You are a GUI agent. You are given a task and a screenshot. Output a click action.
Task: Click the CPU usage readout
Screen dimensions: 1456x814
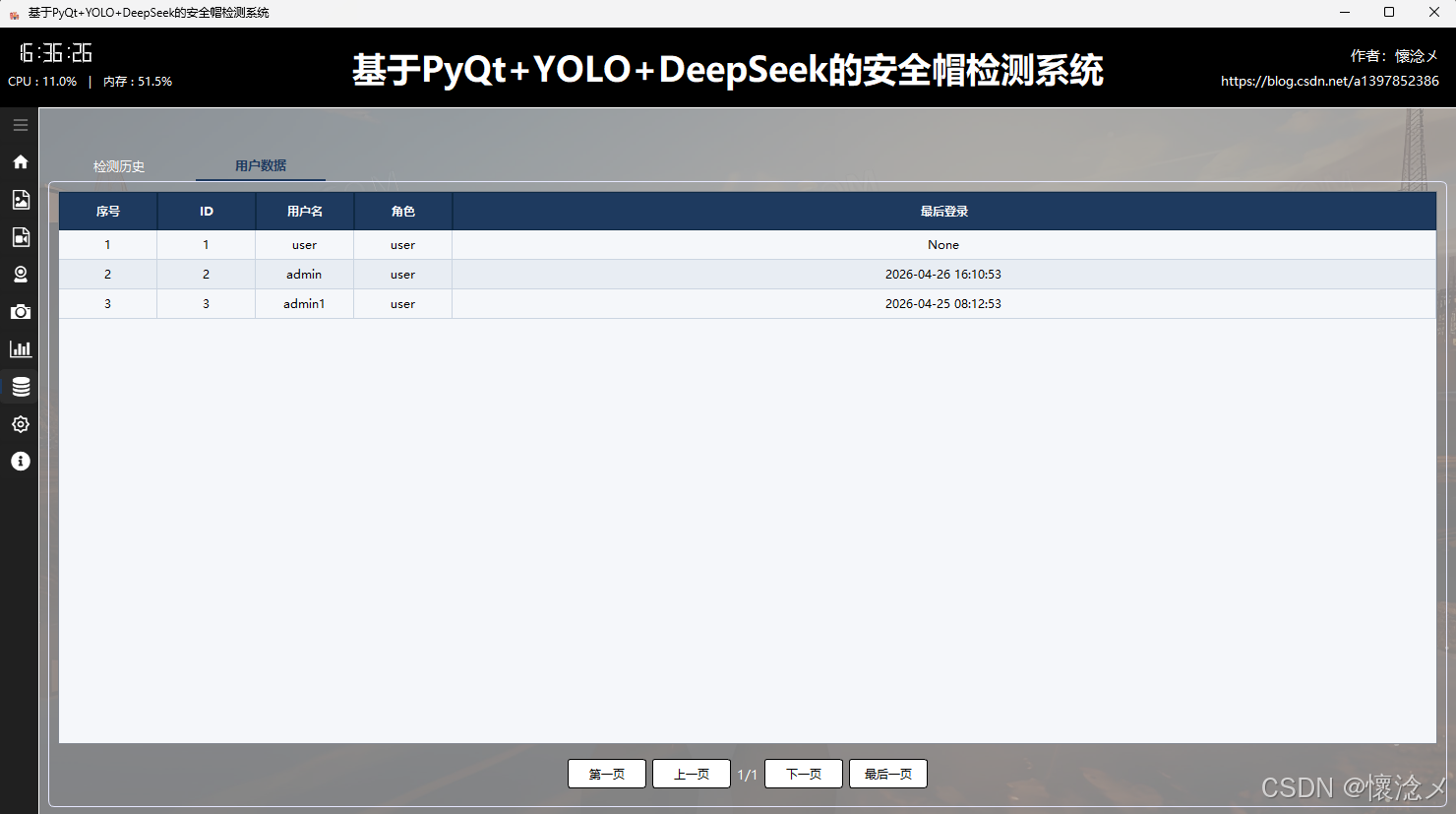point(42,82)
